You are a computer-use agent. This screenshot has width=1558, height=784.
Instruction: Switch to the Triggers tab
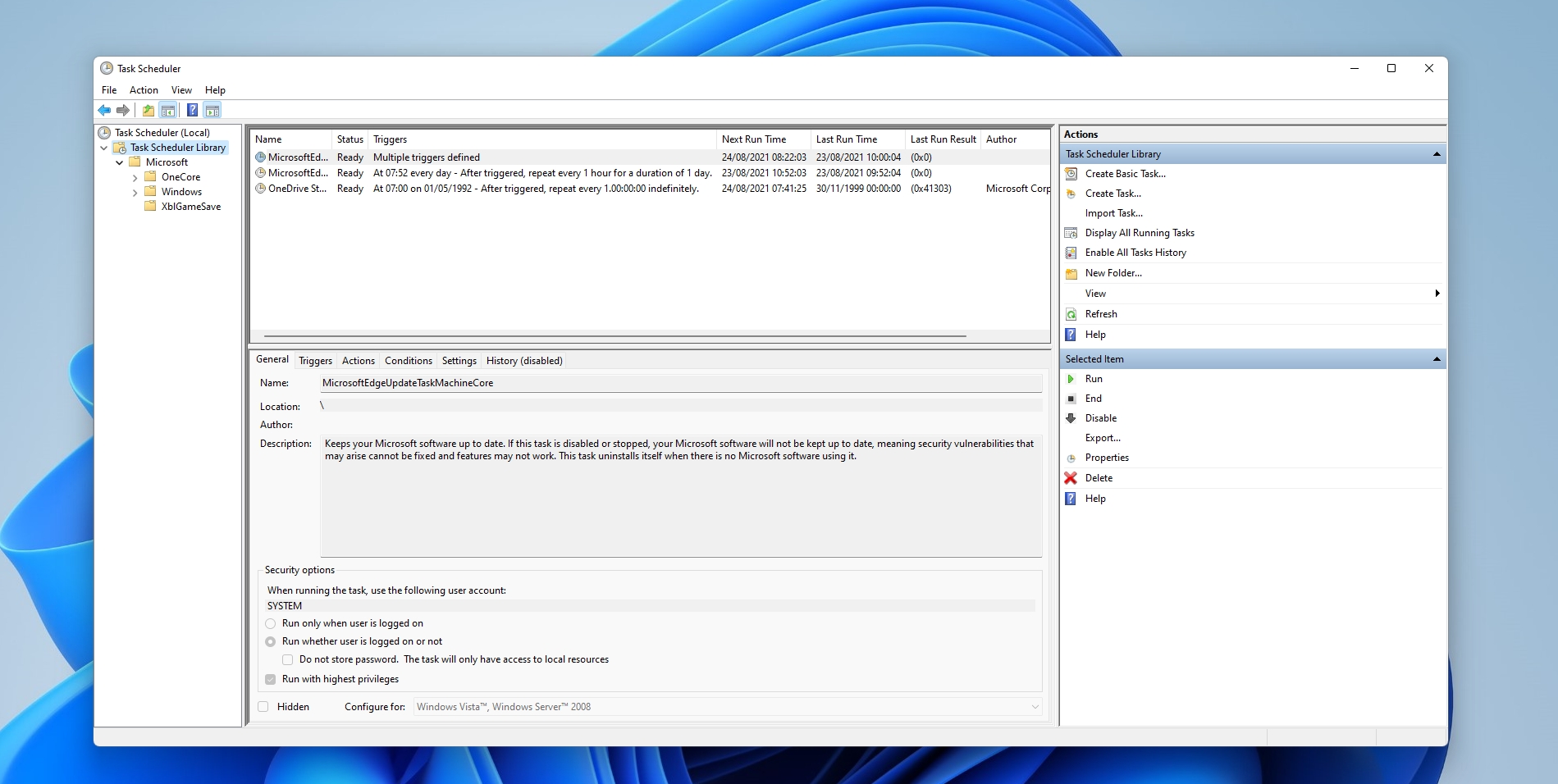pyautogui.click(x=315, y=361)
